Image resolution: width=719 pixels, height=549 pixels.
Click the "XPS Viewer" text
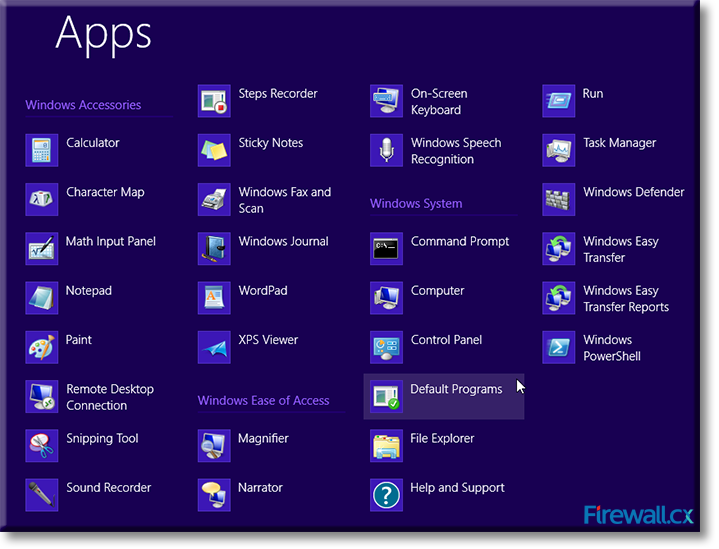tap(268, 340)
